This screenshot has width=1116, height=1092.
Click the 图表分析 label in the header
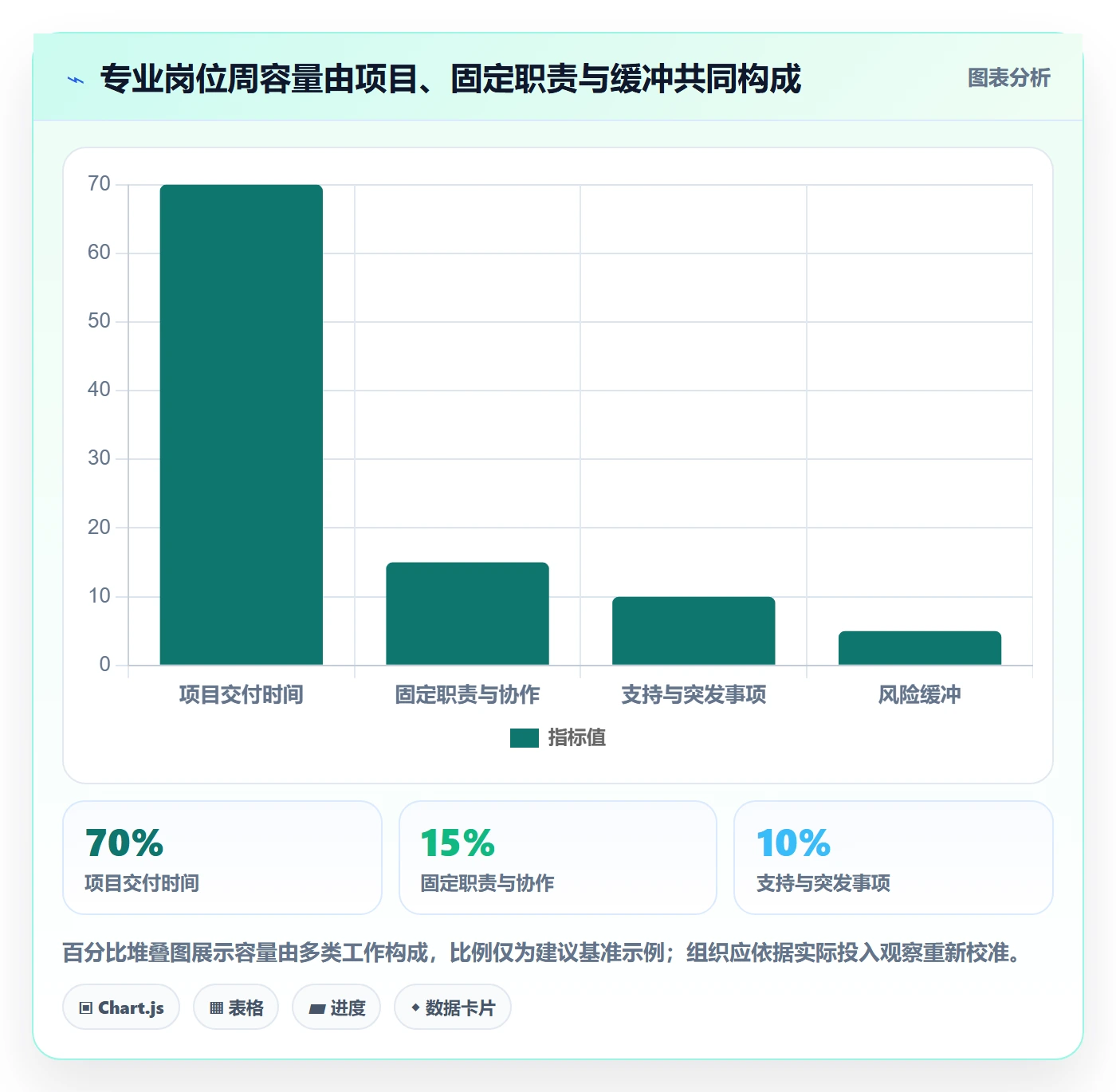coord(1008,78)
